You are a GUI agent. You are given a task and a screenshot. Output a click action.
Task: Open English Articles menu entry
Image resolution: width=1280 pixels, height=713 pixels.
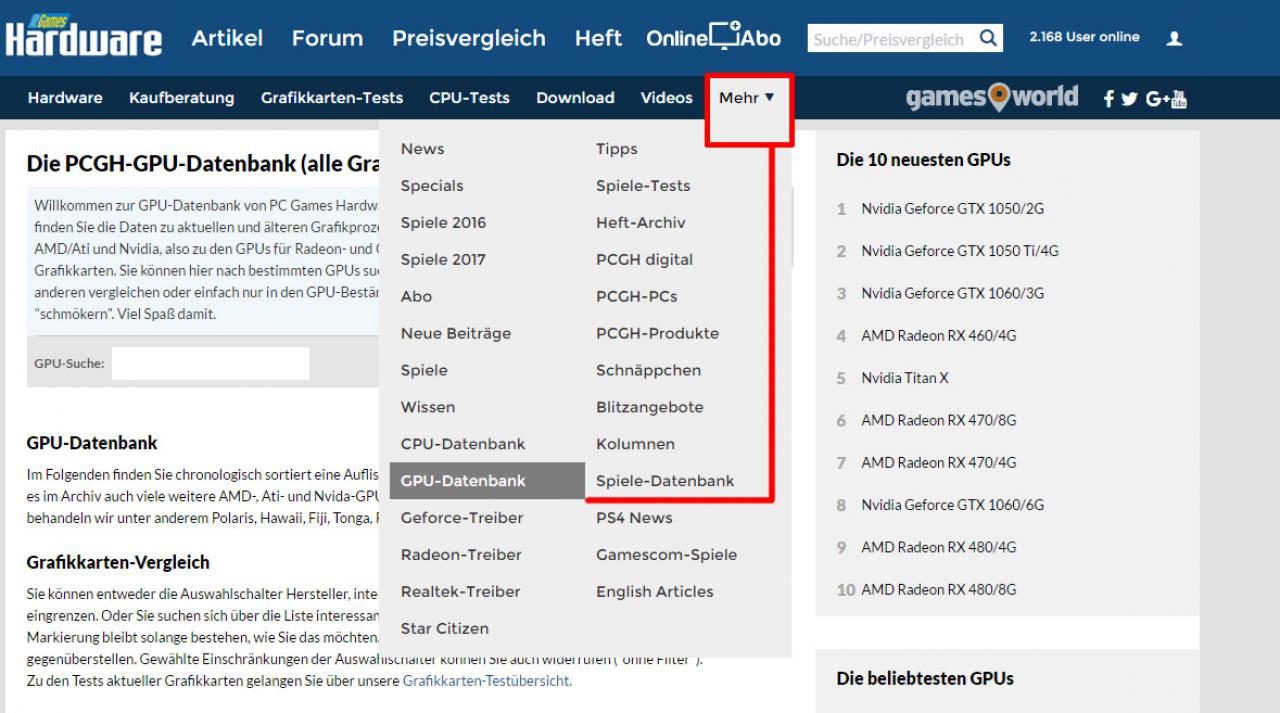click(655, 592)
